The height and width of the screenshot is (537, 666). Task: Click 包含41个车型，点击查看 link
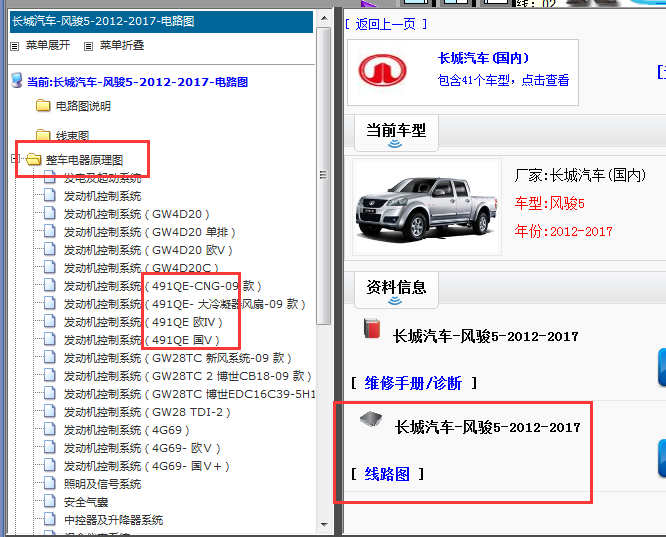click(503, 80)
